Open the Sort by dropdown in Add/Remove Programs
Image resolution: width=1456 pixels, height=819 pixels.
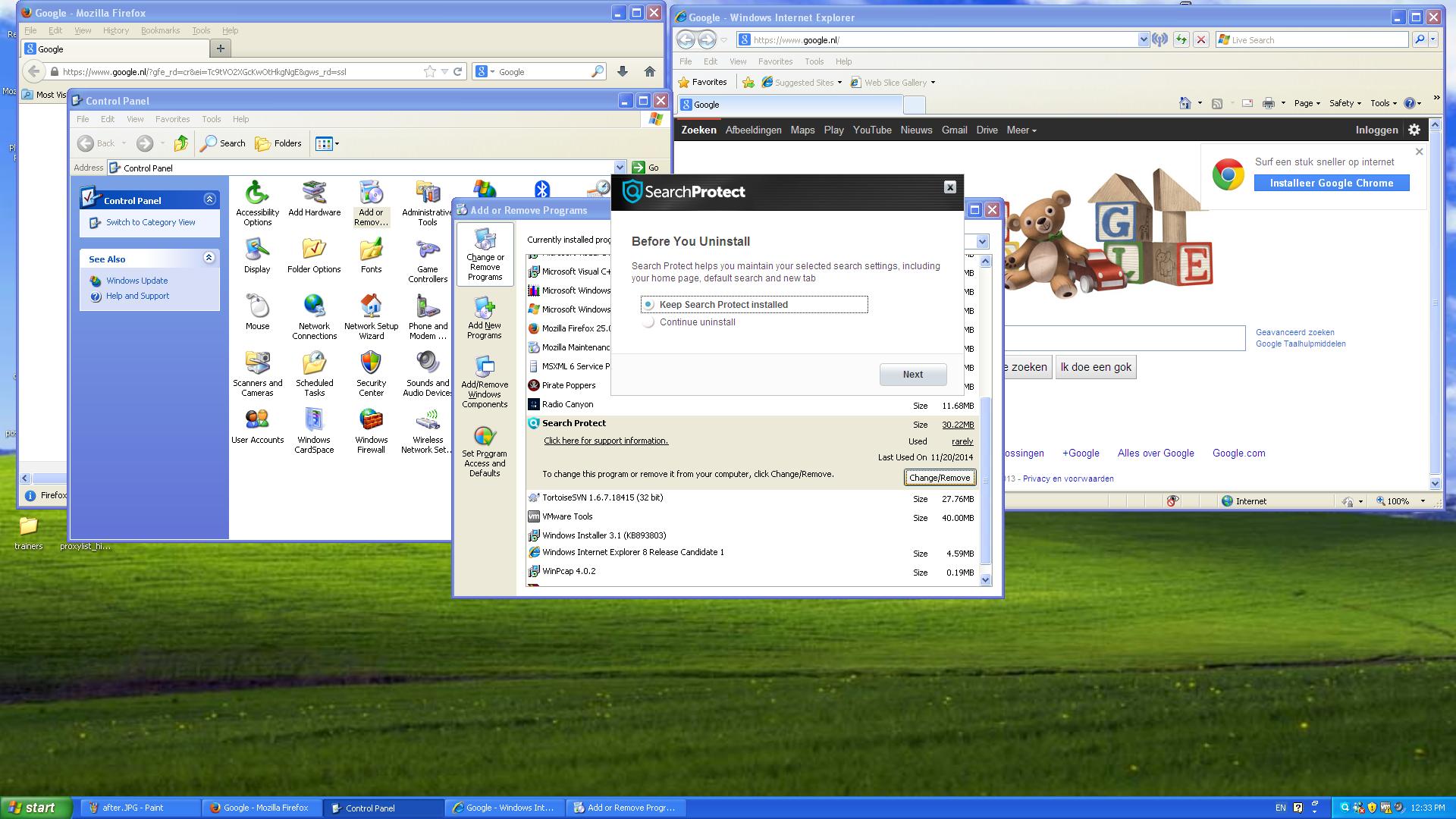tap(983, 242)
